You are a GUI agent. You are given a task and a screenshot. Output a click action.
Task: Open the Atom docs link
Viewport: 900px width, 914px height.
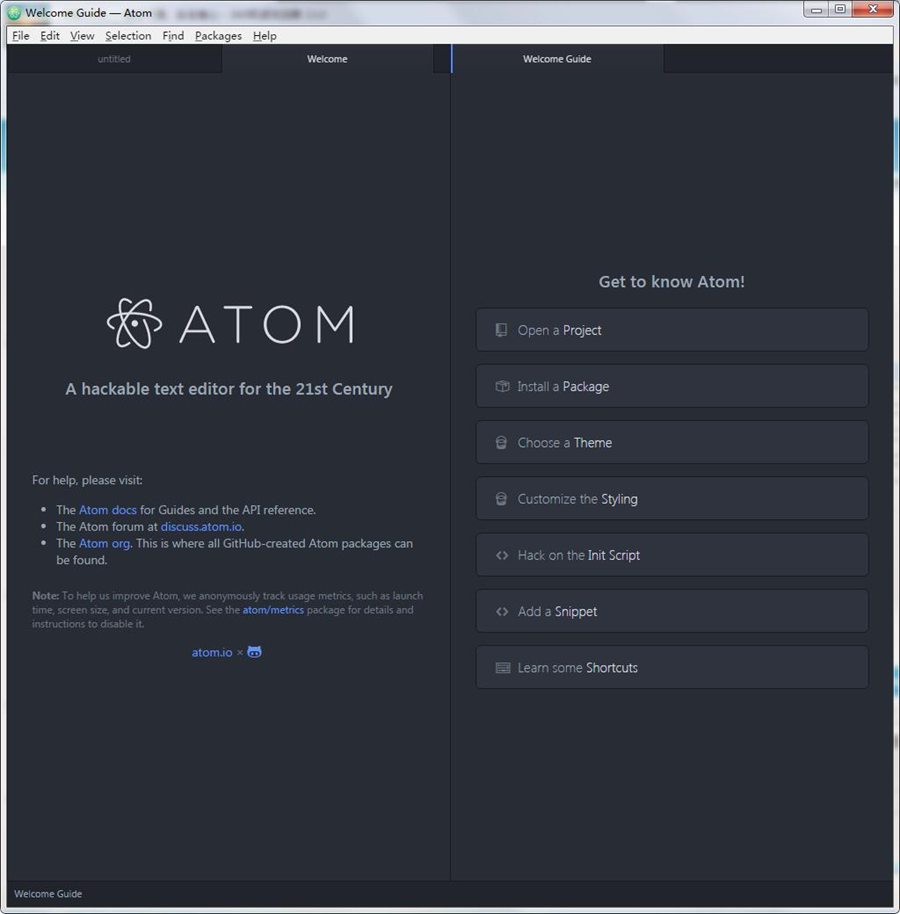pos(108,510)
